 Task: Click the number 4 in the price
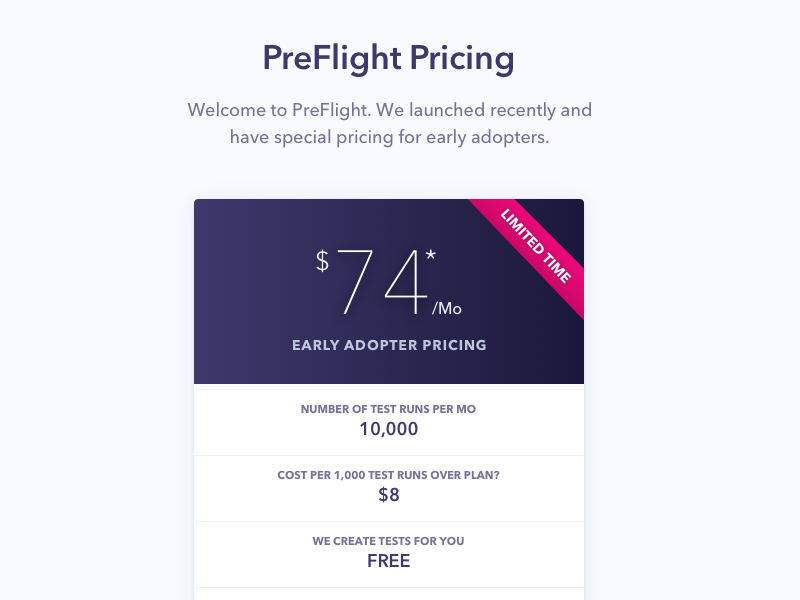405,282
